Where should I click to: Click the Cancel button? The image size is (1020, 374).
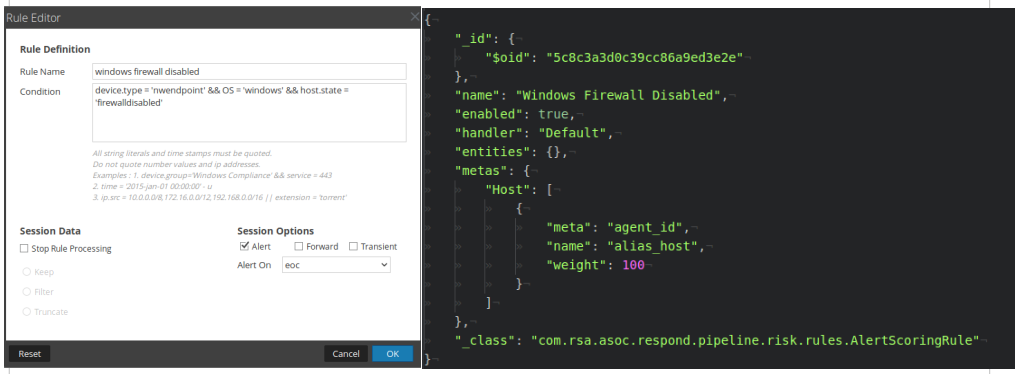pos(345,354)
